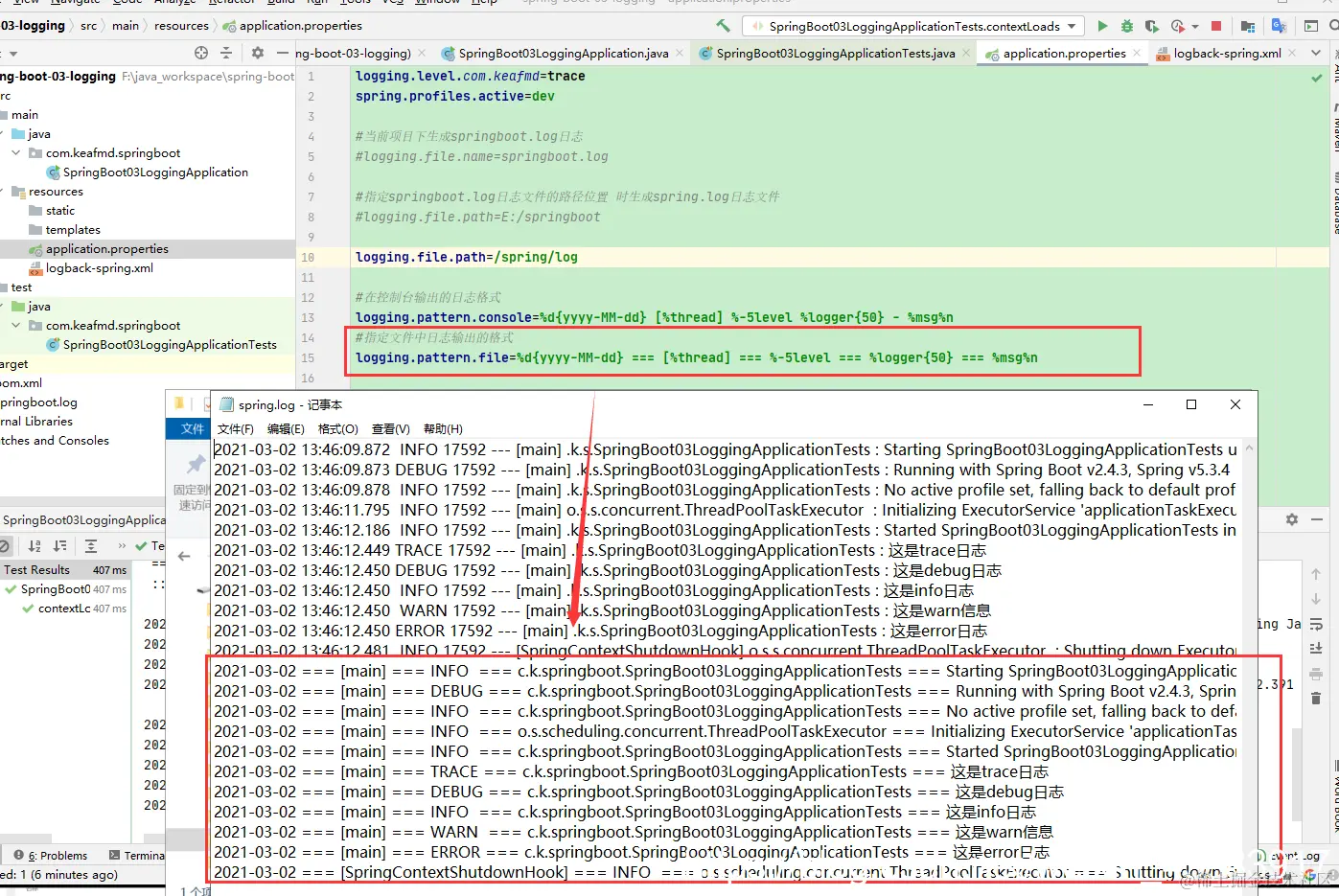Click the resources breadcrumb in the navigation bar
The height and width of the screenshot is (896, 1339).
[x=180, y=26]
